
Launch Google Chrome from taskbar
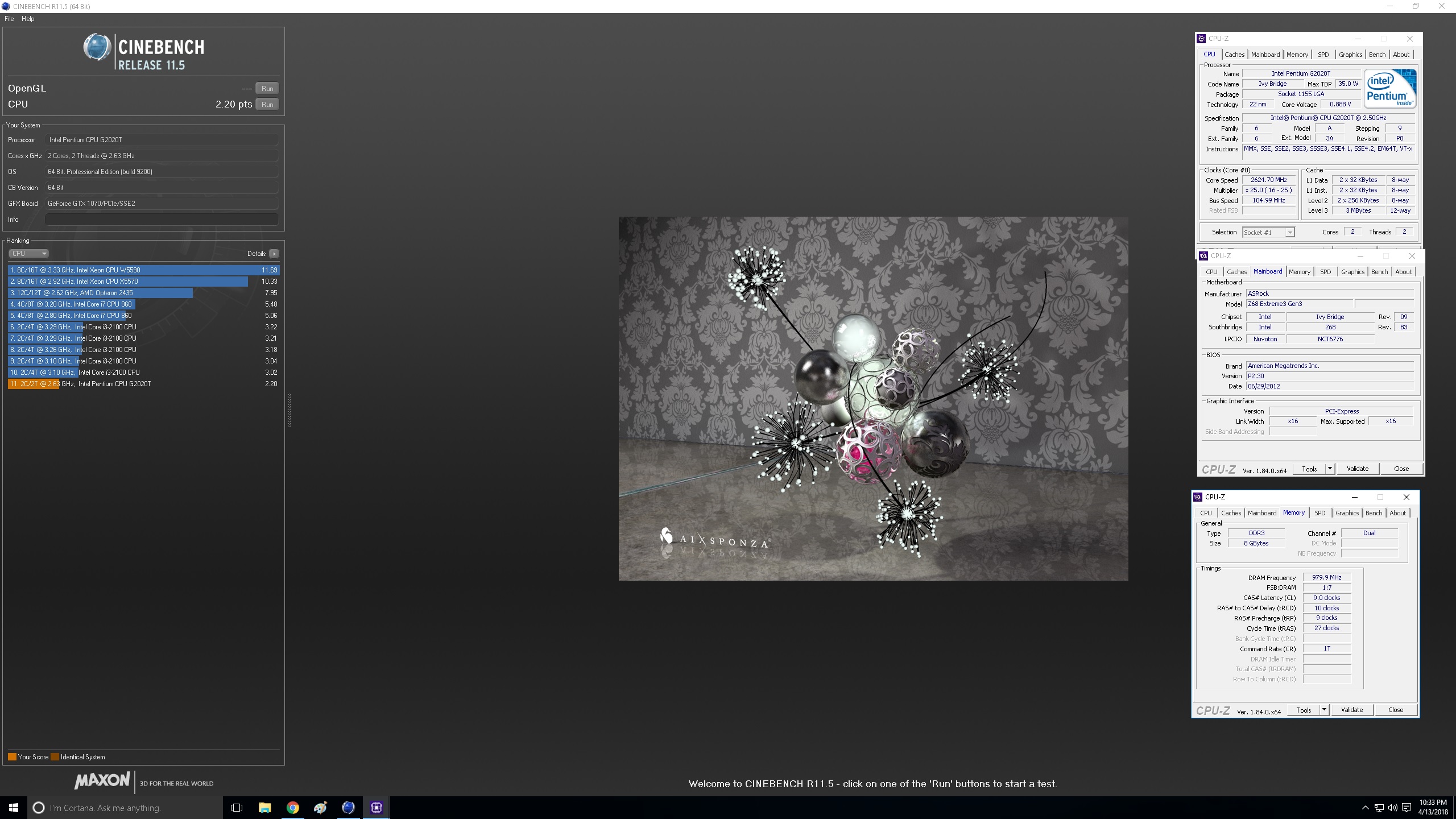(292, 808)
